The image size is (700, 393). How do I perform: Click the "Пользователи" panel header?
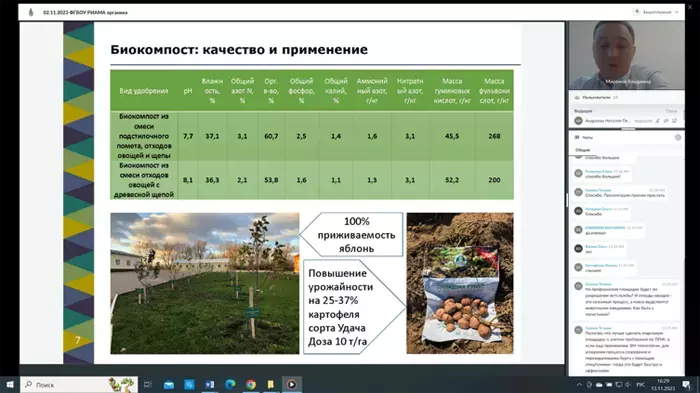[x=596, y=97]
